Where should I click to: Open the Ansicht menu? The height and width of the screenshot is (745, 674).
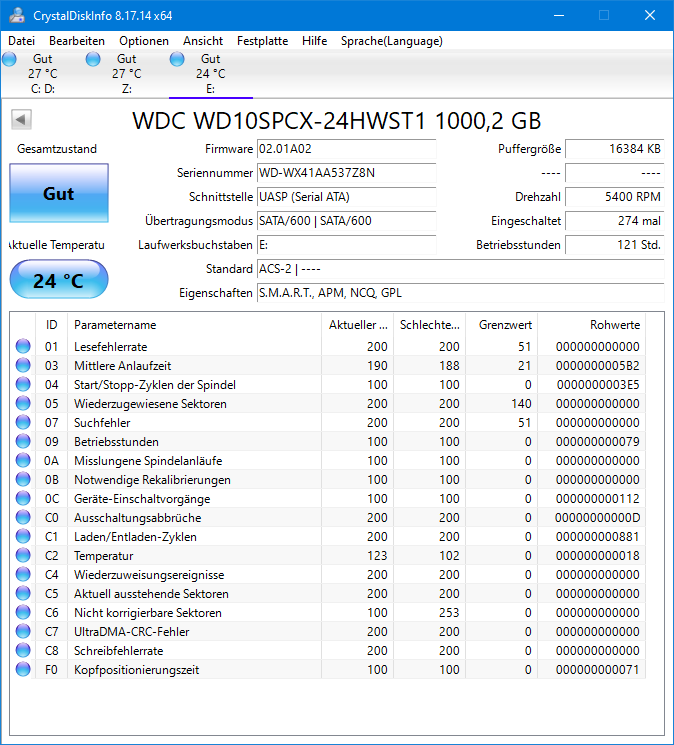tap(203, 41)
